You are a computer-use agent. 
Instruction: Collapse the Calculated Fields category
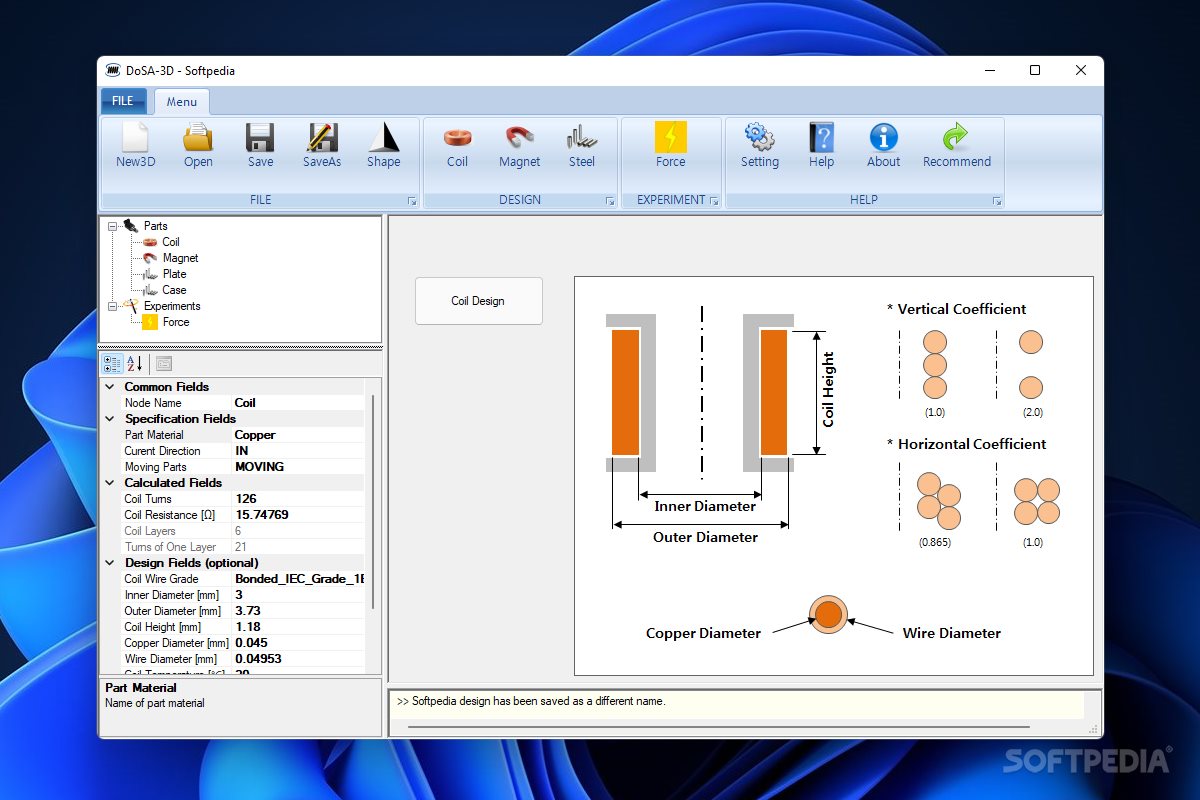[x=110, y=483]
